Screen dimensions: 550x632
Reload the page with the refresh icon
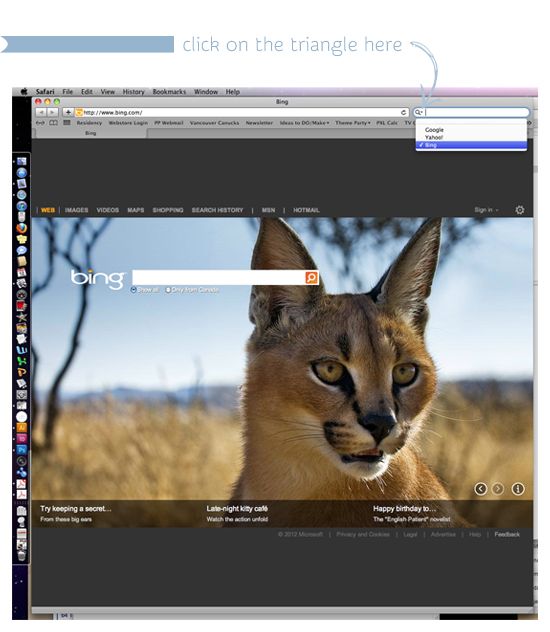click(x=403, y=112)
